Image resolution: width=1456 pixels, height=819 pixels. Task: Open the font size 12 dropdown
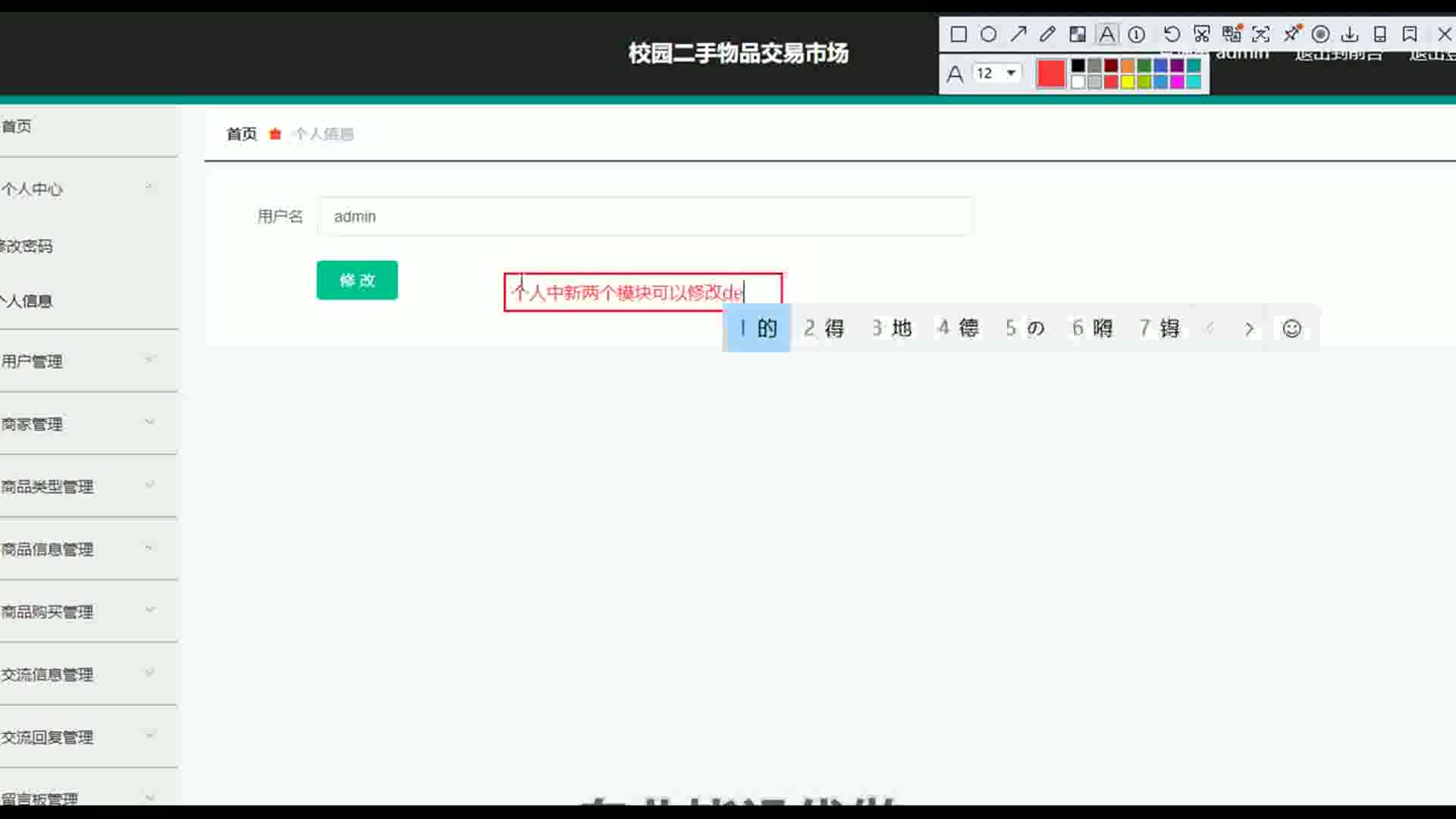[x=997, y=74]
